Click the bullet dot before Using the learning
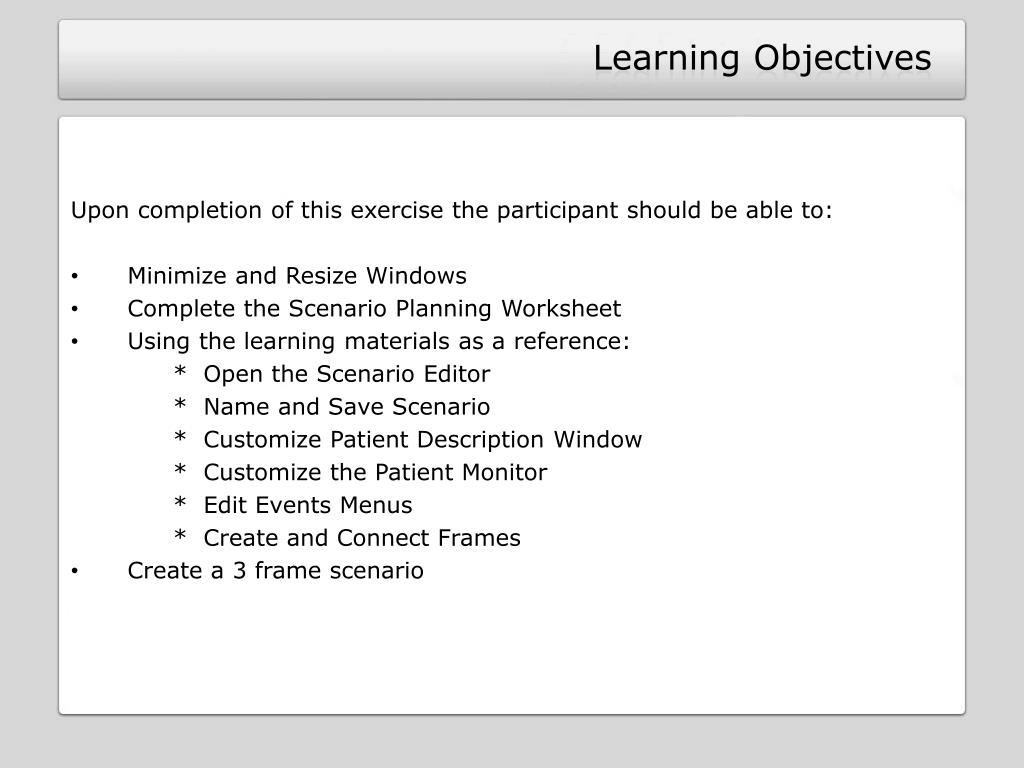The height and width of the screenshot is (768, 1024). pyautogui.click(x=75, y=342)
